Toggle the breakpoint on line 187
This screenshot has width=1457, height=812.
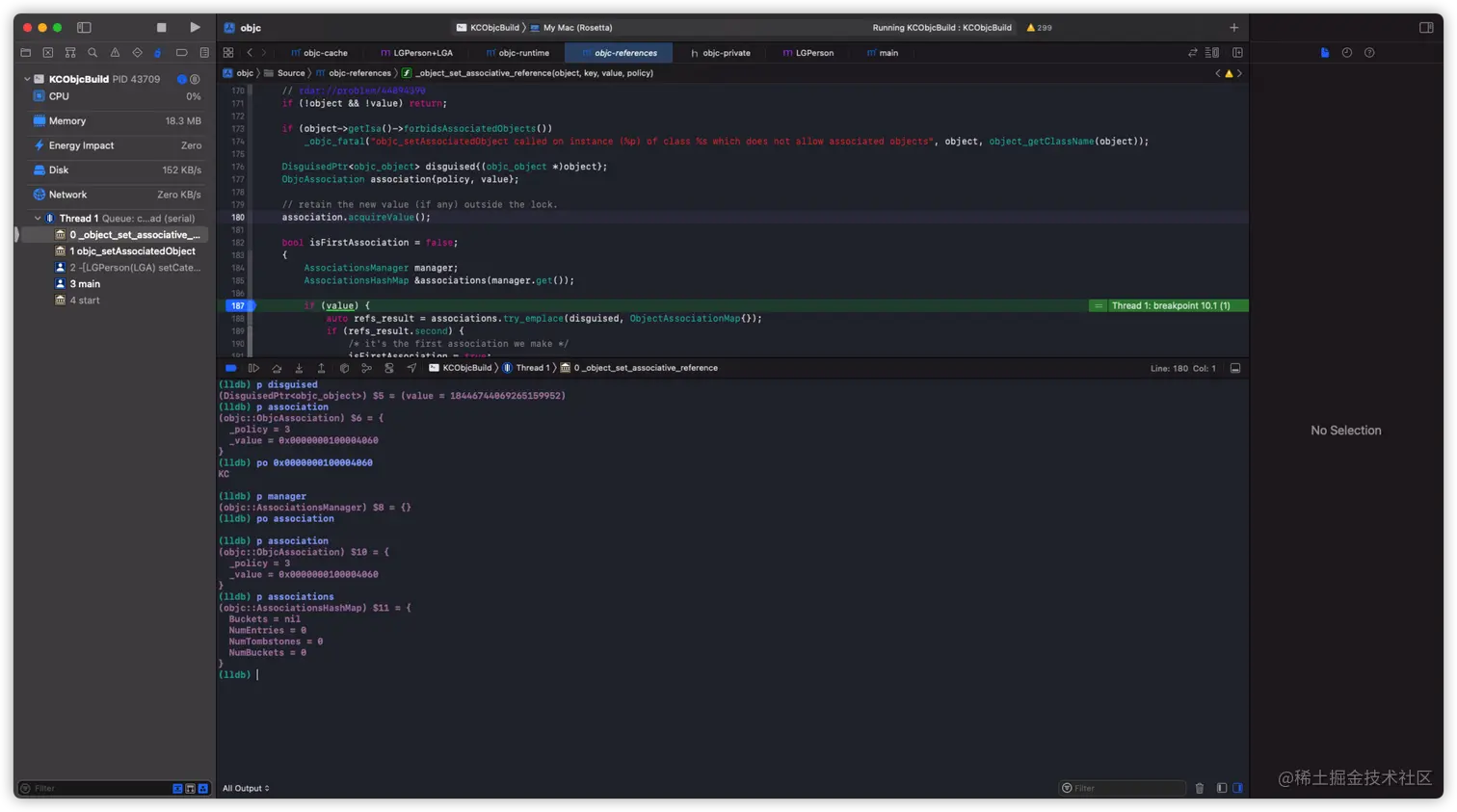pos(238,306)
